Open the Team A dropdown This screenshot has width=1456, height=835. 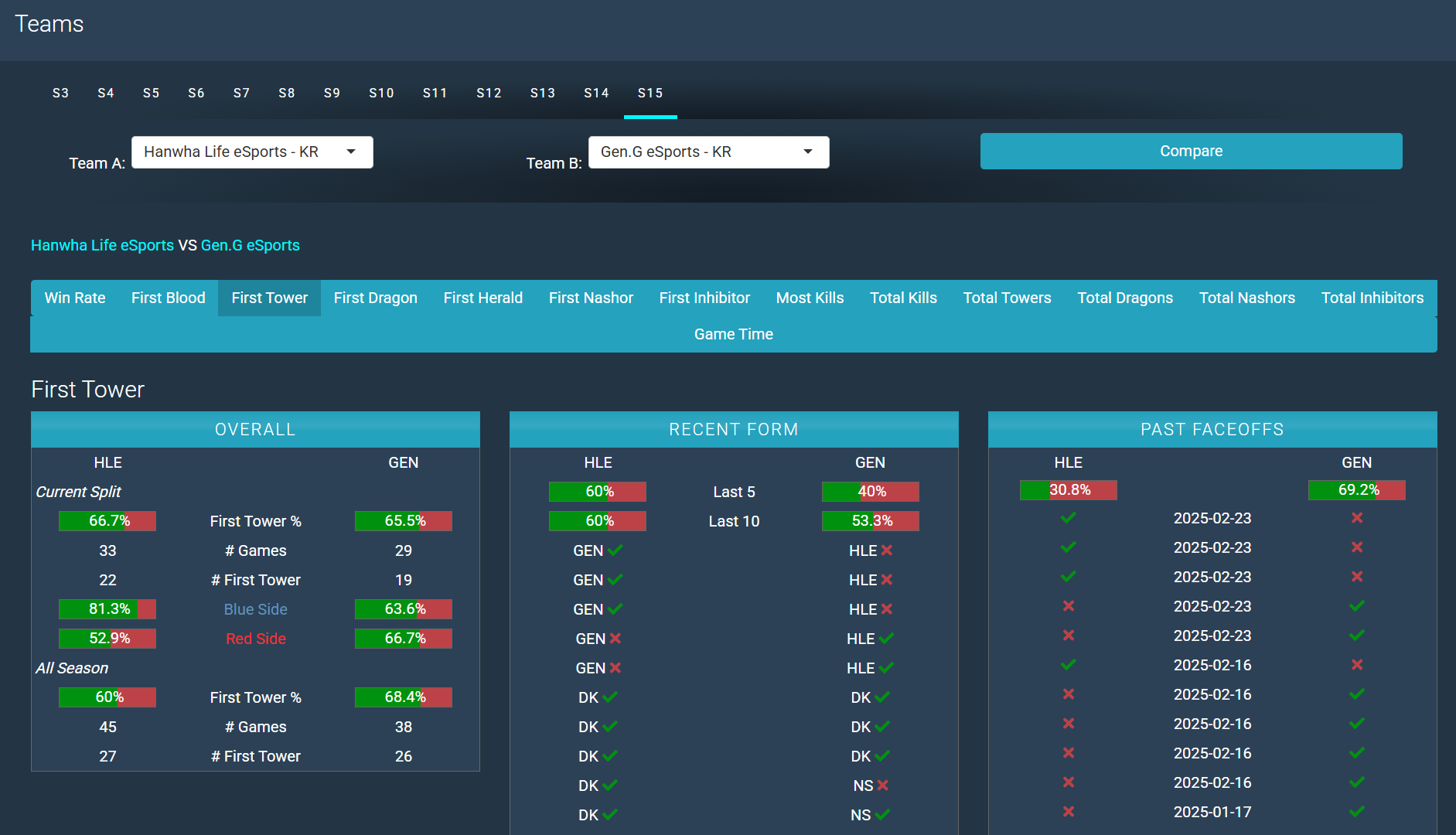coord(252,152)
